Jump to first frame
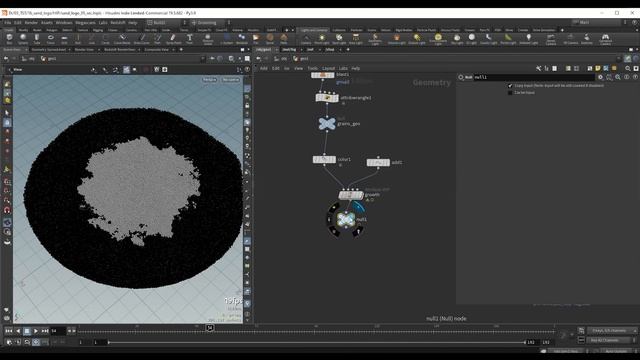Viewport: 640px width, 360px height. click(x=9, y=331)
